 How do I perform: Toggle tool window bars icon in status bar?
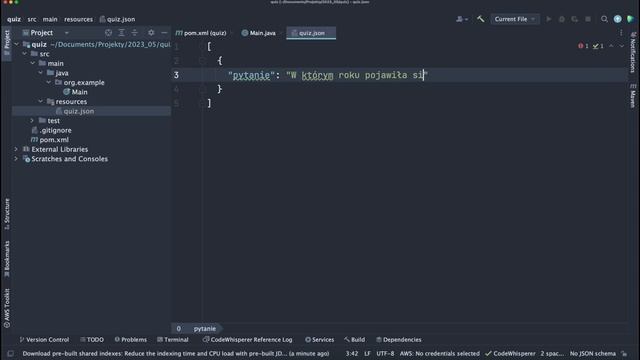[x=11, y=353]
